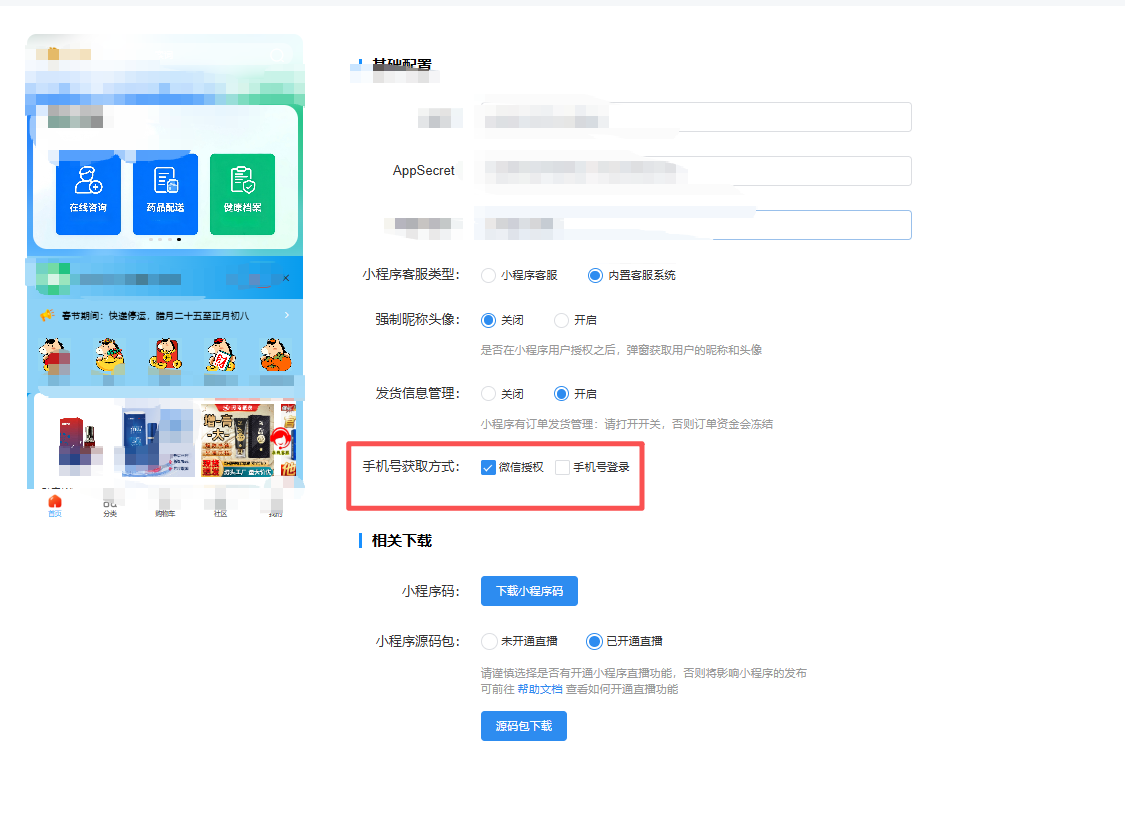Image resolution: width=1125 pixels, height=813 pixels.
Task: Uncheck the 微信授权 checkbox
Action: coord(489,467)
